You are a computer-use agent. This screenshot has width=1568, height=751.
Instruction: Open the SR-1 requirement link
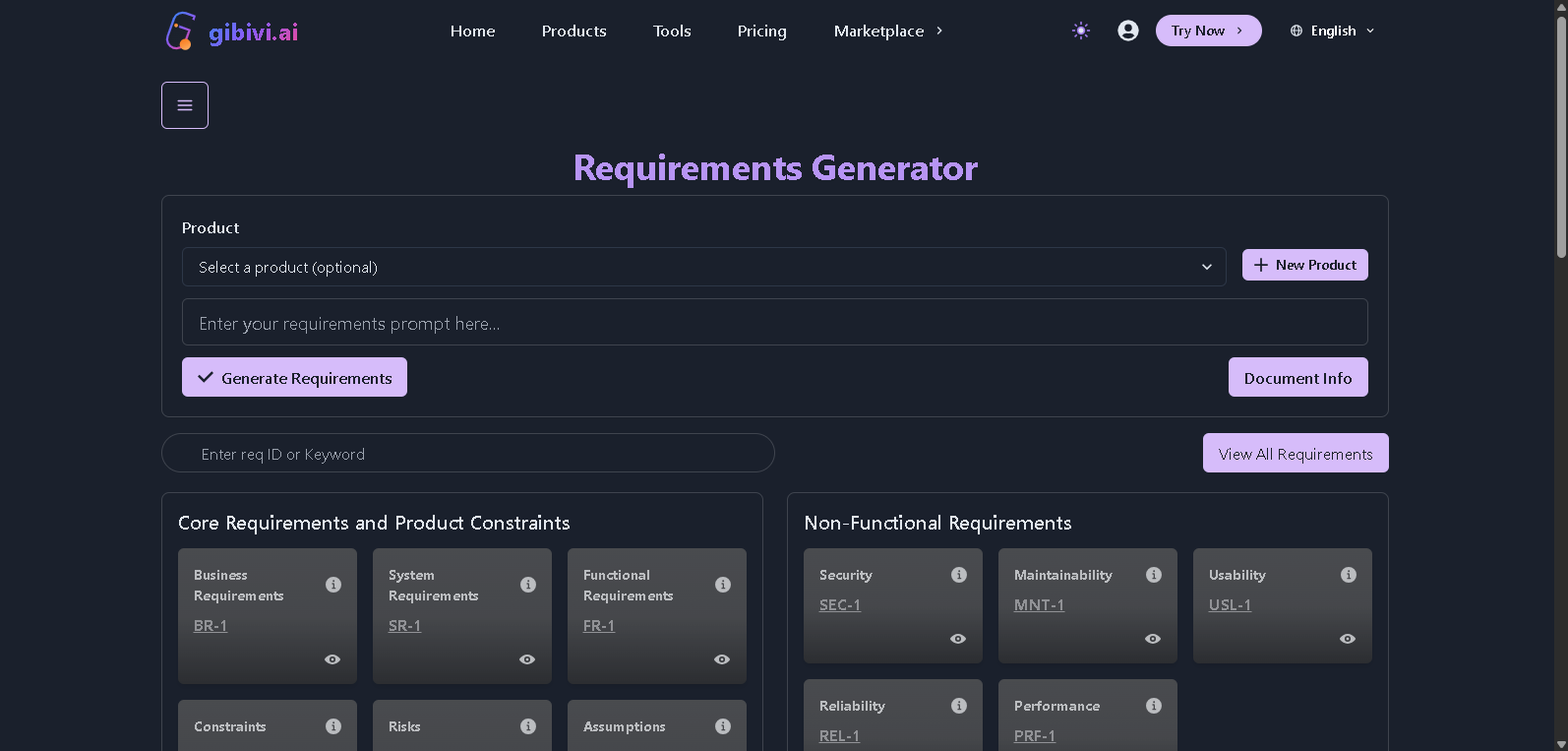(x=404, y=626)
